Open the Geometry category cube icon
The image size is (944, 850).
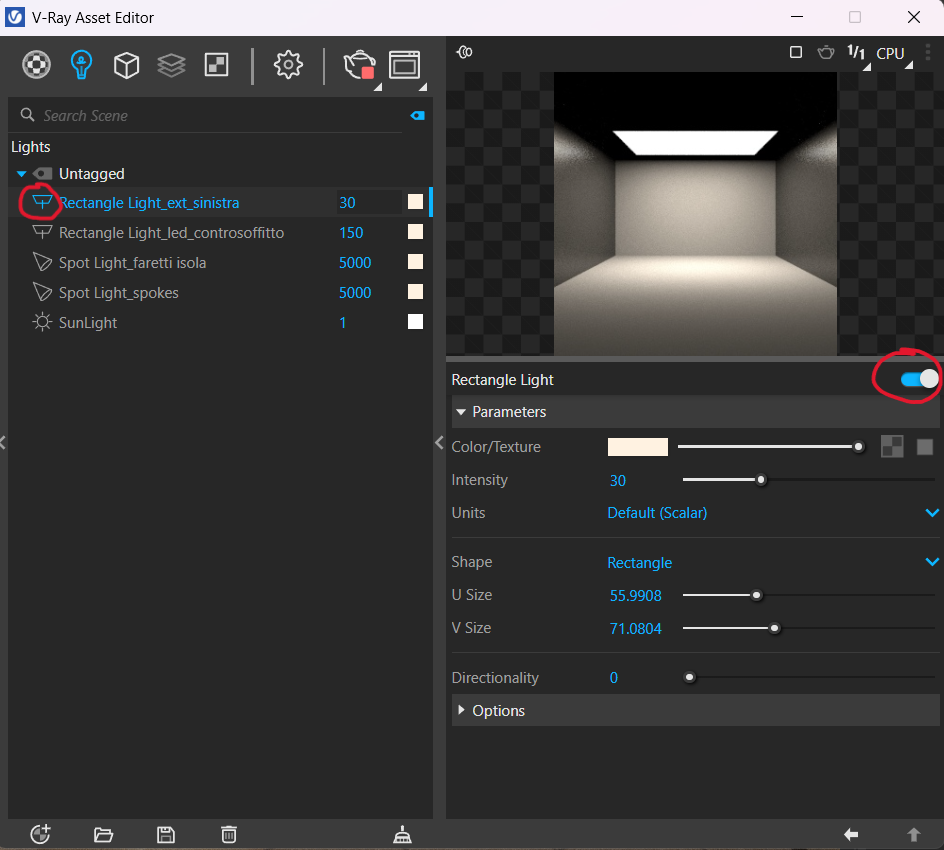pyautogui.click(x=126, y=64)
